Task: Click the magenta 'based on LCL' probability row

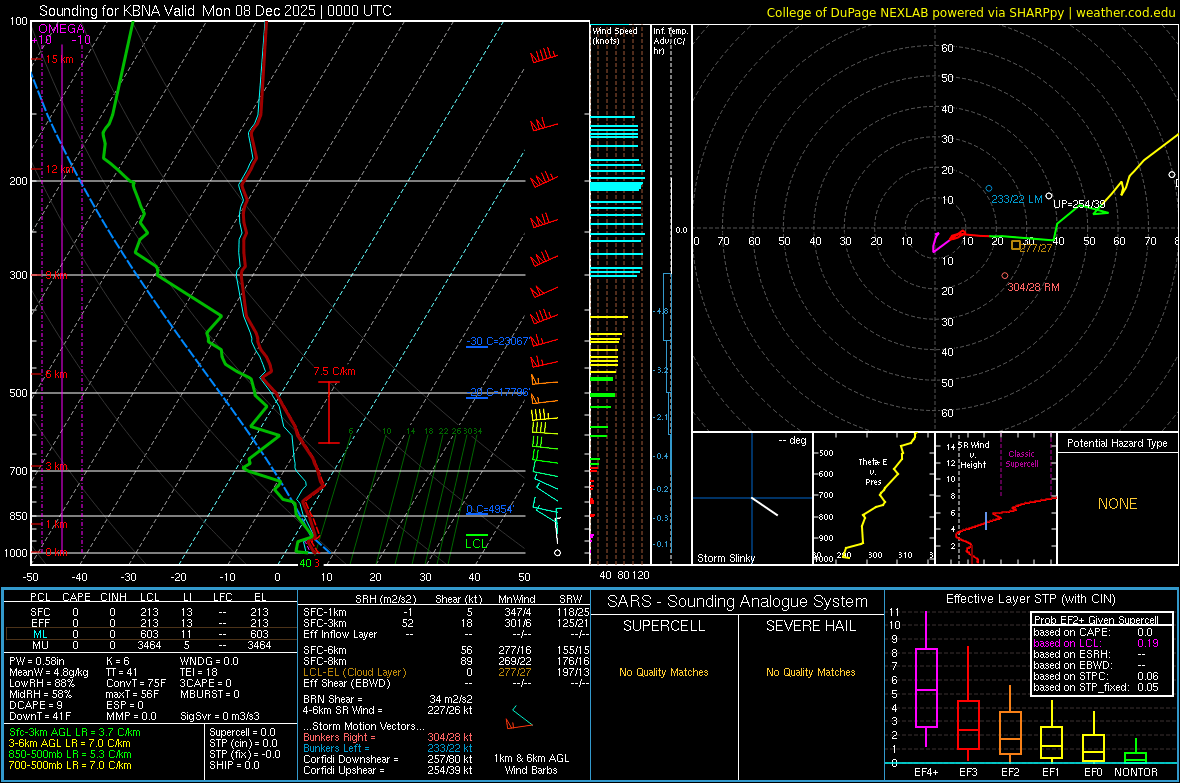Action: tap(1096, 643)
